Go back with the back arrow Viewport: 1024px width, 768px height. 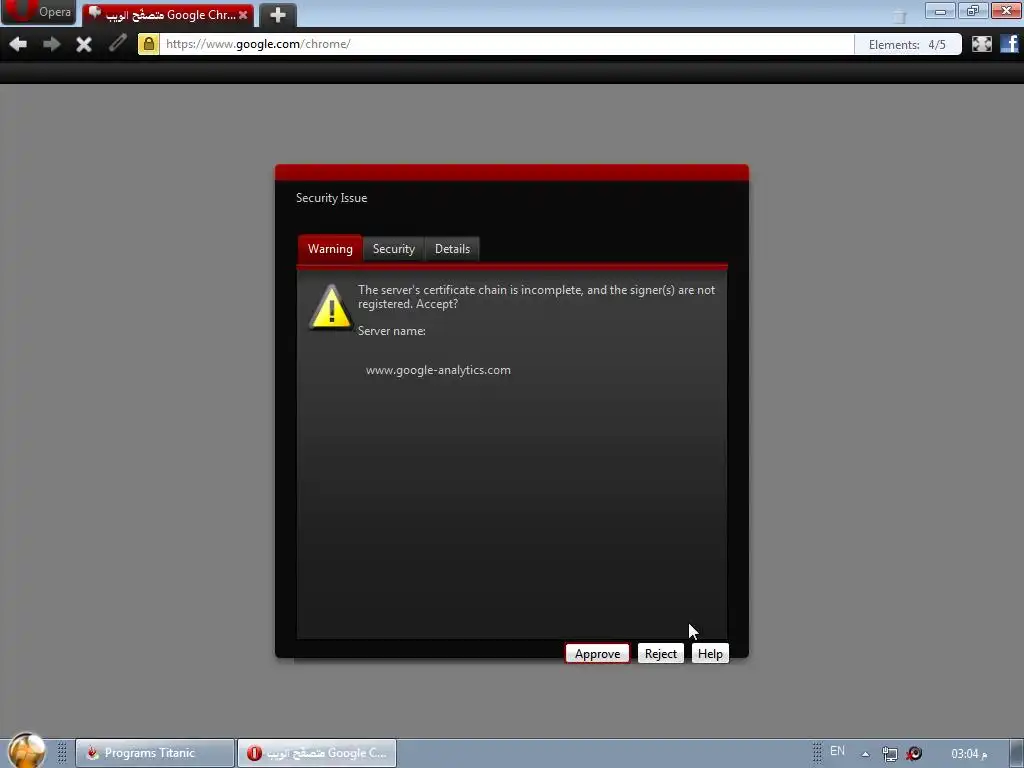(x=18, y=44)
